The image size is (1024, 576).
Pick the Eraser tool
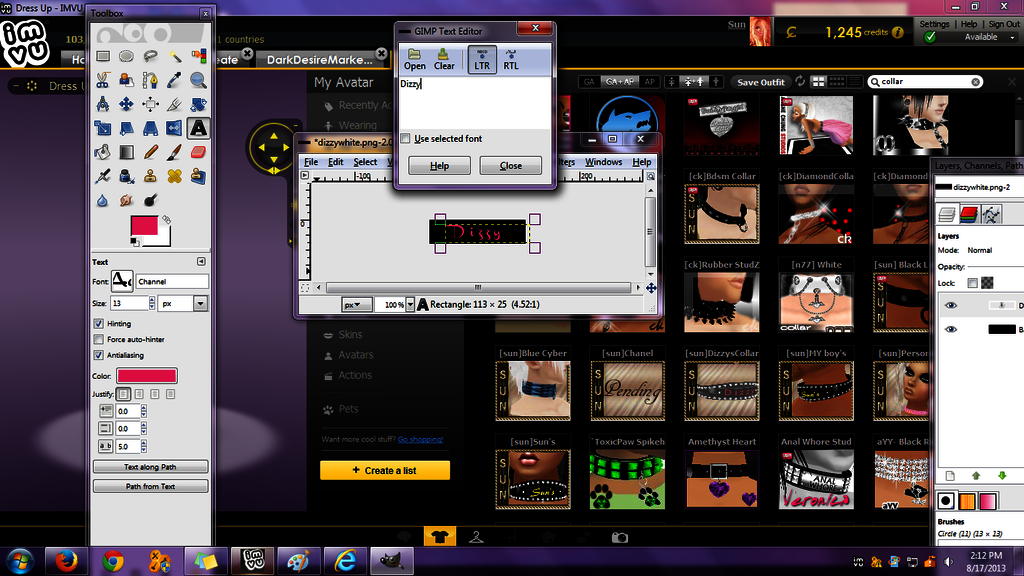point(199,152)
